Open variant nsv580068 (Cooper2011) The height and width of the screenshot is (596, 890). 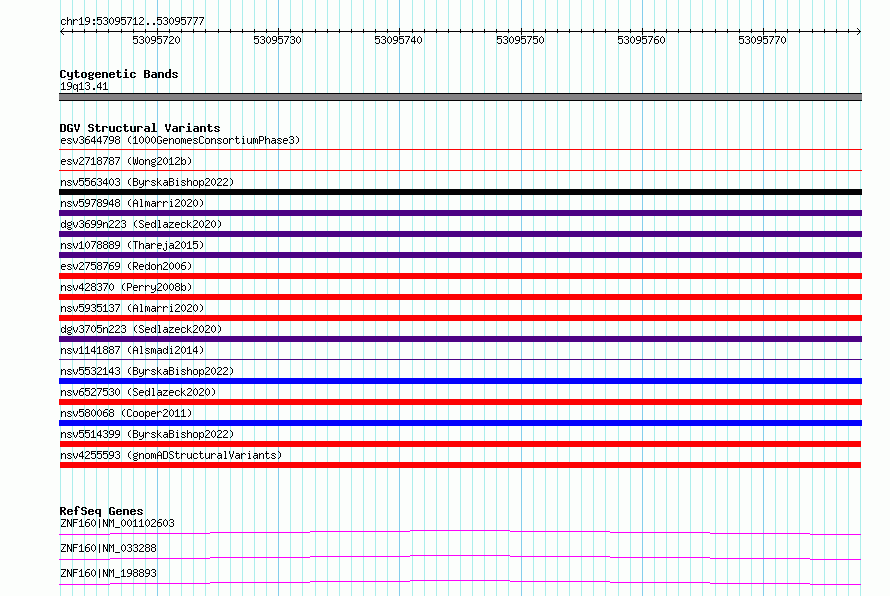coord(126,413)
